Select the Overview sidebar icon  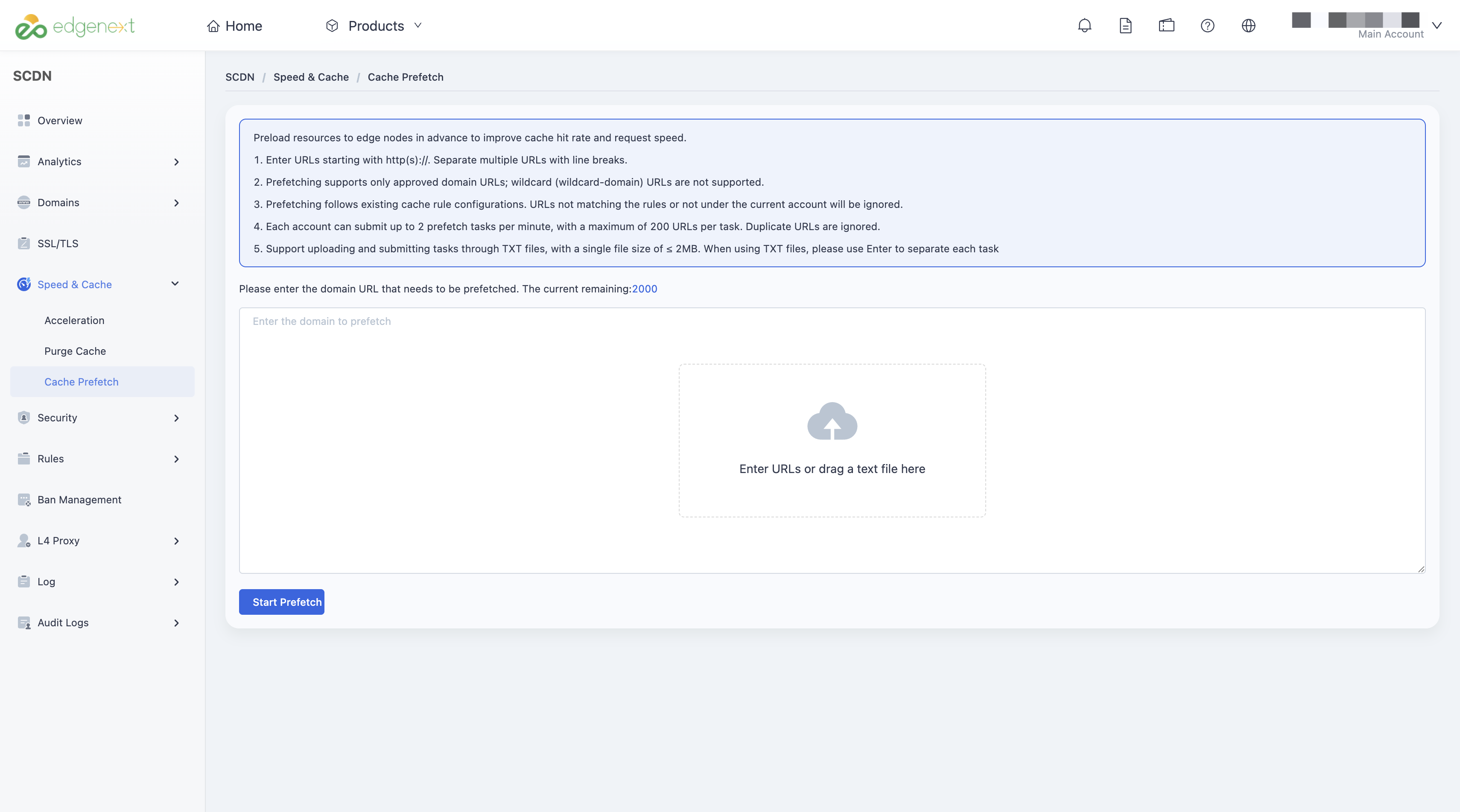point(24,120)
